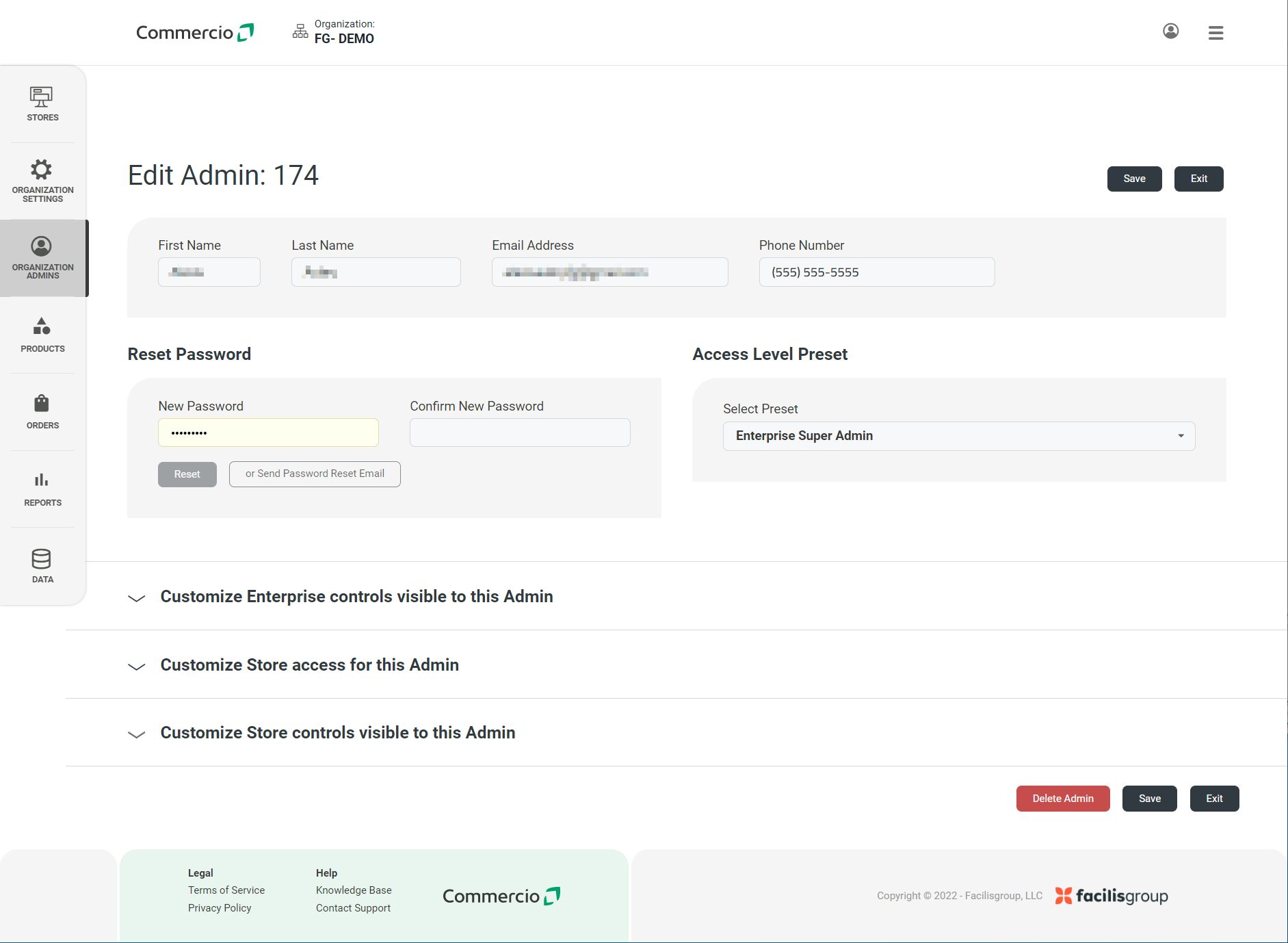Click Send Password Reset Email

[x=315, y=474]
